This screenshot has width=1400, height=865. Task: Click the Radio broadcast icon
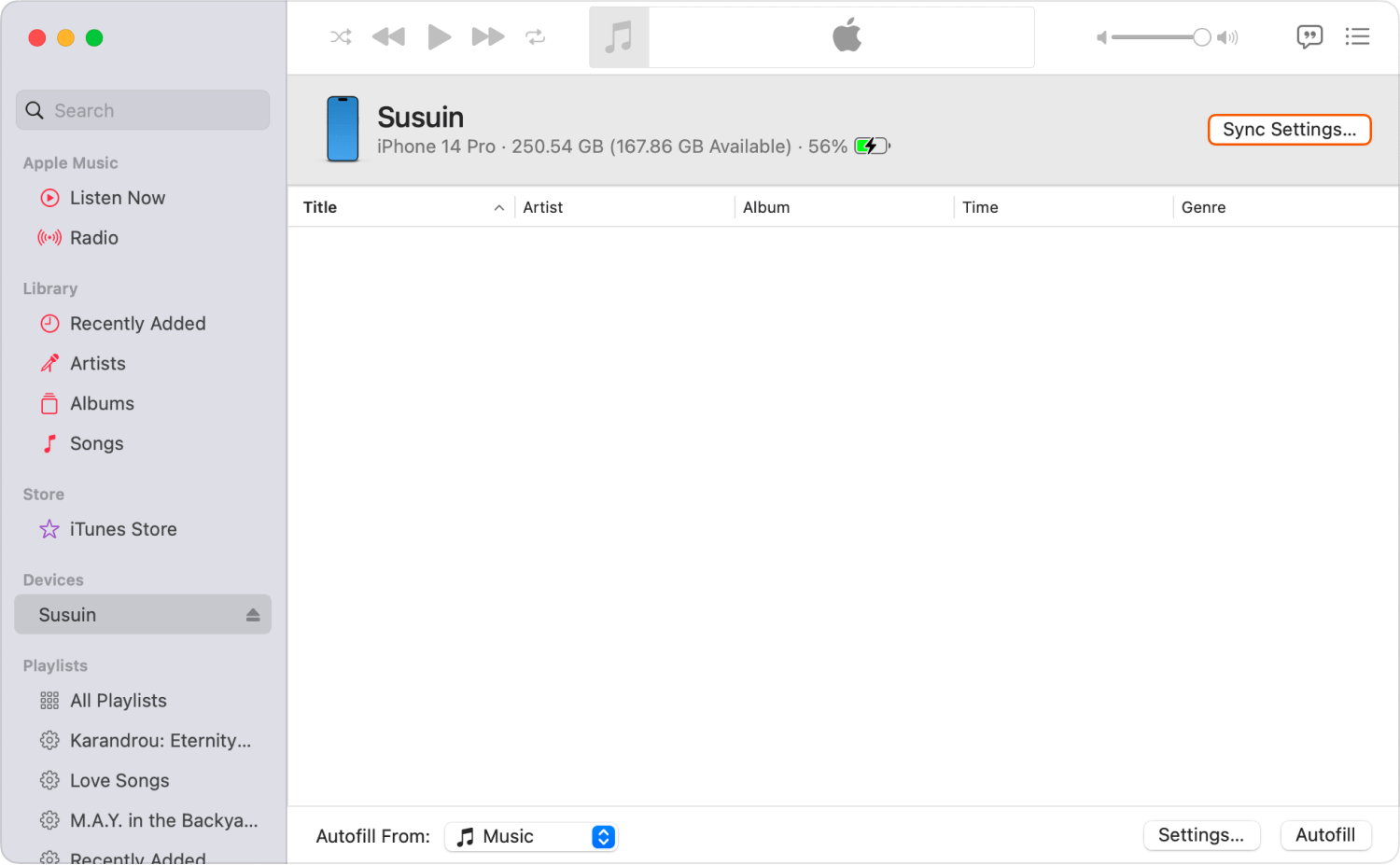coord(49,238)
